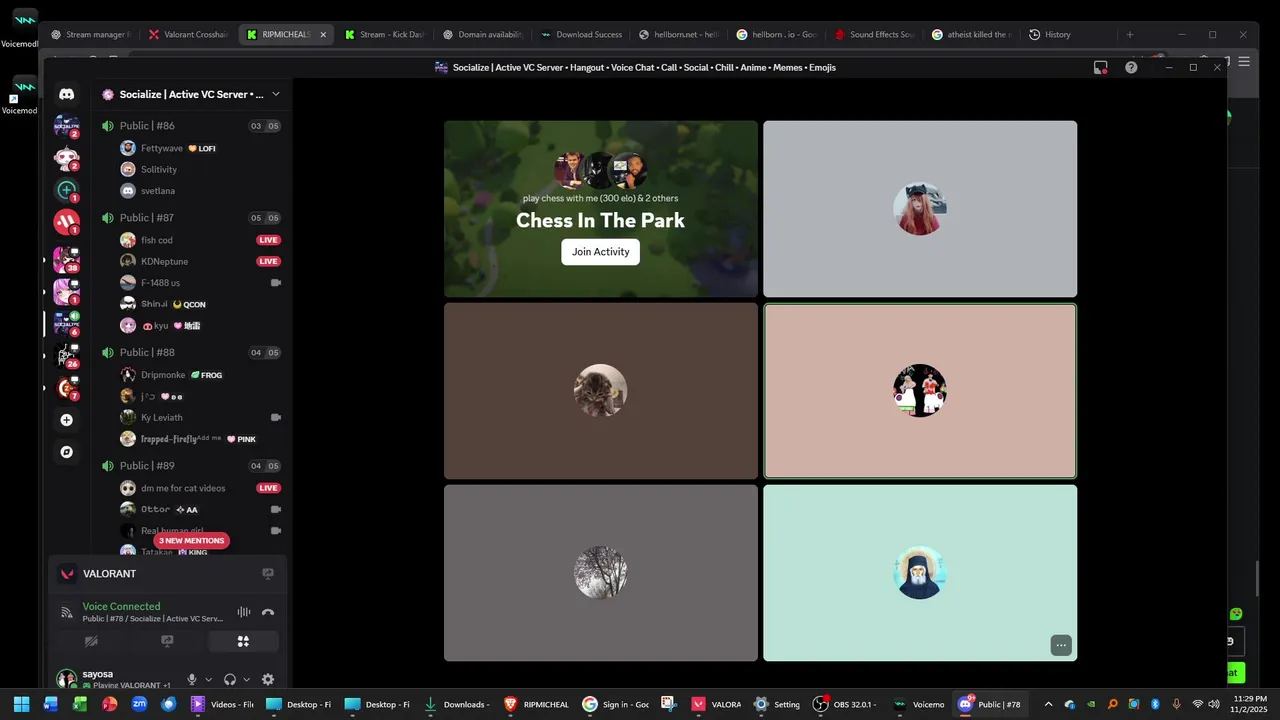Select the mint green participant tile
The image size is (1280, 720).
pos(920,573)
